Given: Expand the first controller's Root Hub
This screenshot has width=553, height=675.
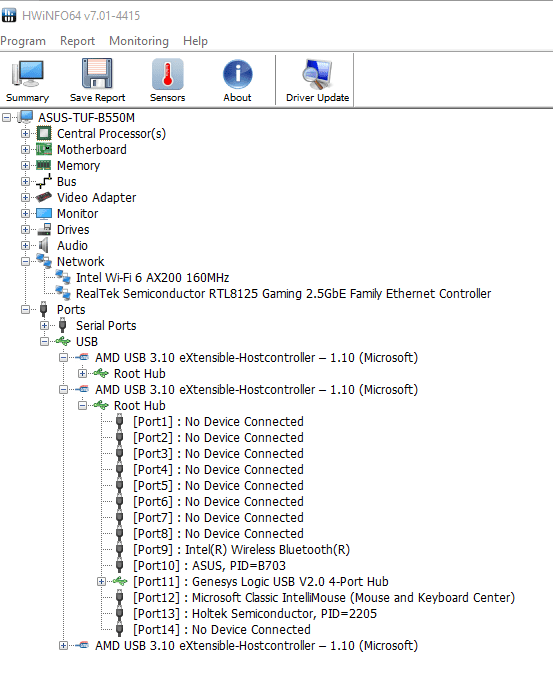Looking at the screenshot, I should click(82, 373).
